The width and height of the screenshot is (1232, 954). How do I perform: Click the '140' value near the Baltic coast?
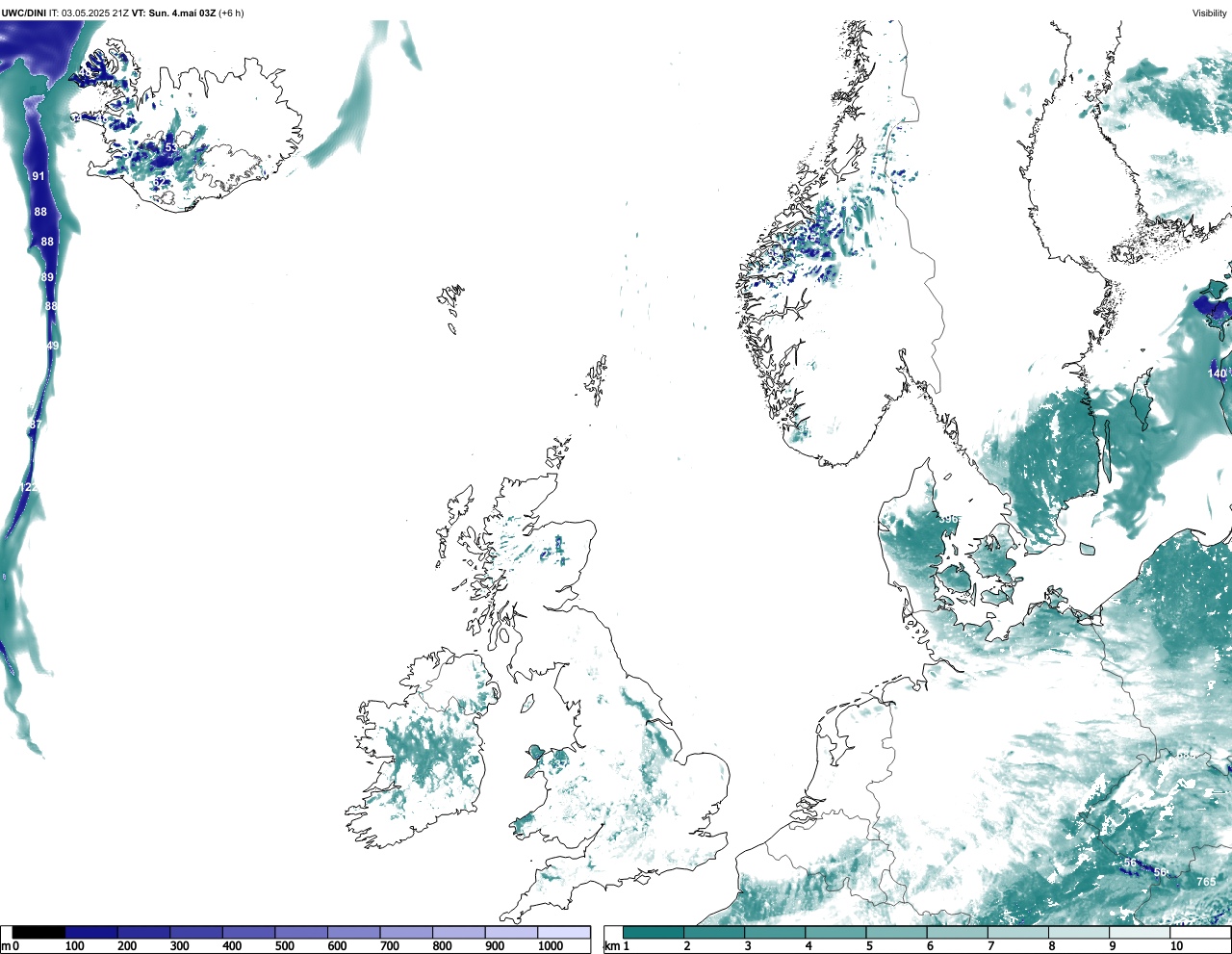[1218, 374]
